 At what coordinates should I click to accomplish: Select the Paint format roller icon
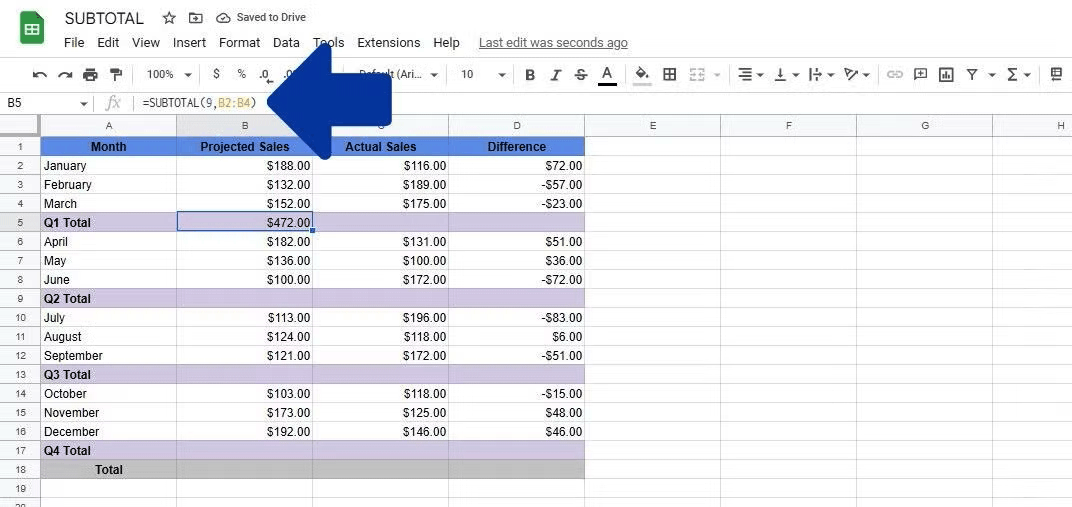click(x=116, y=74)
